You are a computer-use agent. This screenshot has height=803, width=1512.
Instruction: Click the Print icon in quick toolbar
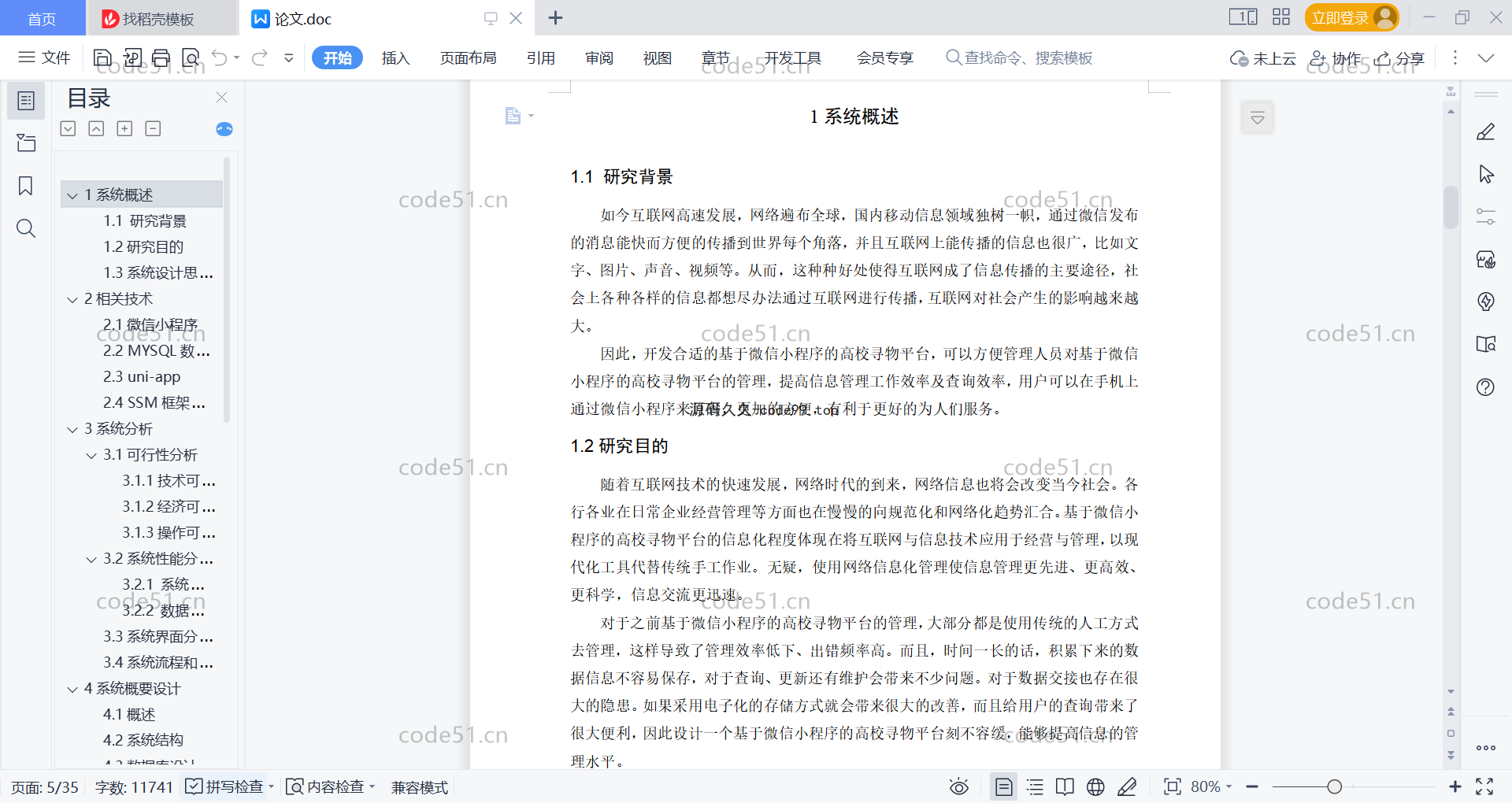161,57
